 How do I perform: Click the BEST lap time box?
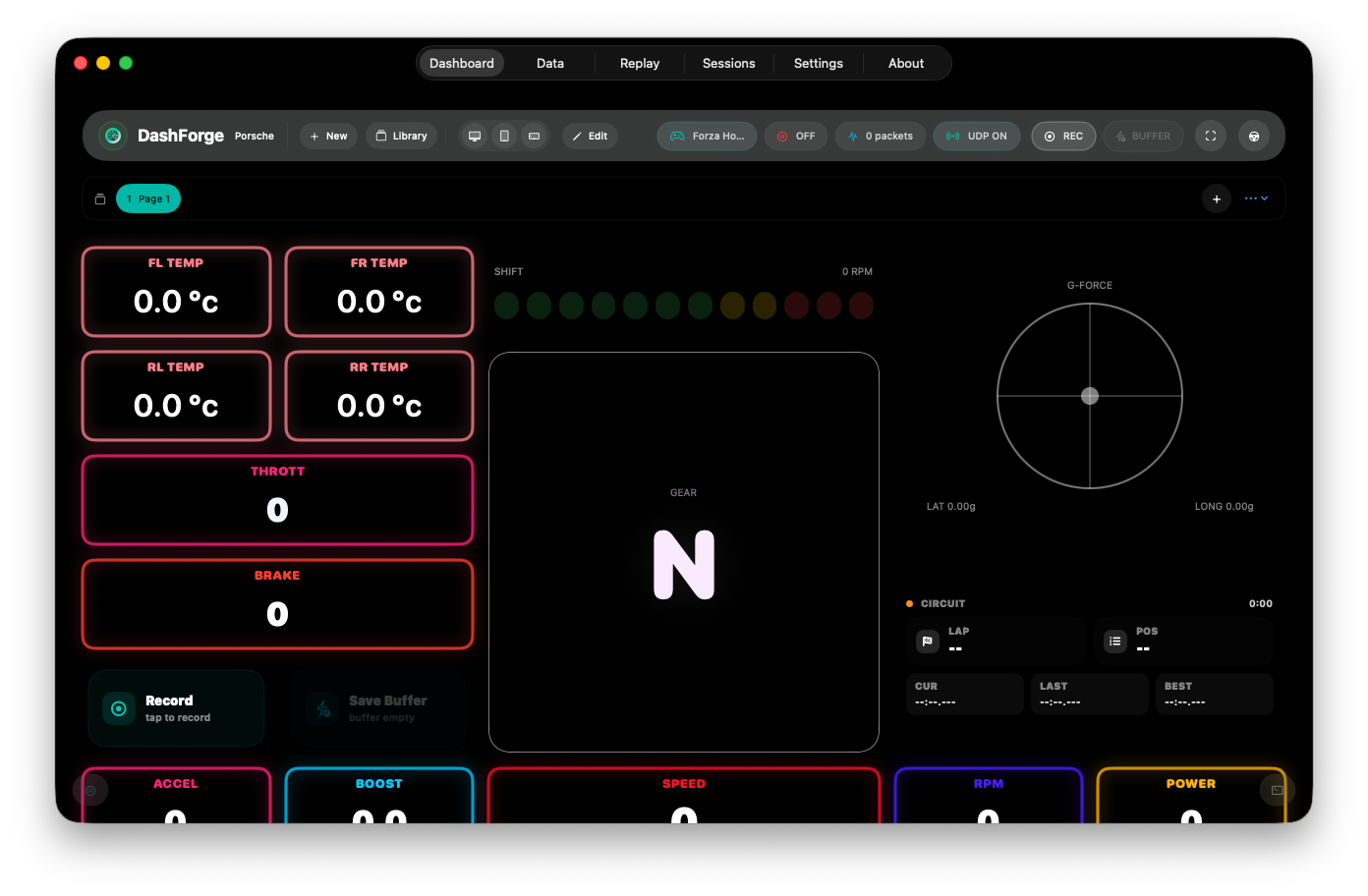coord(1215,694)
